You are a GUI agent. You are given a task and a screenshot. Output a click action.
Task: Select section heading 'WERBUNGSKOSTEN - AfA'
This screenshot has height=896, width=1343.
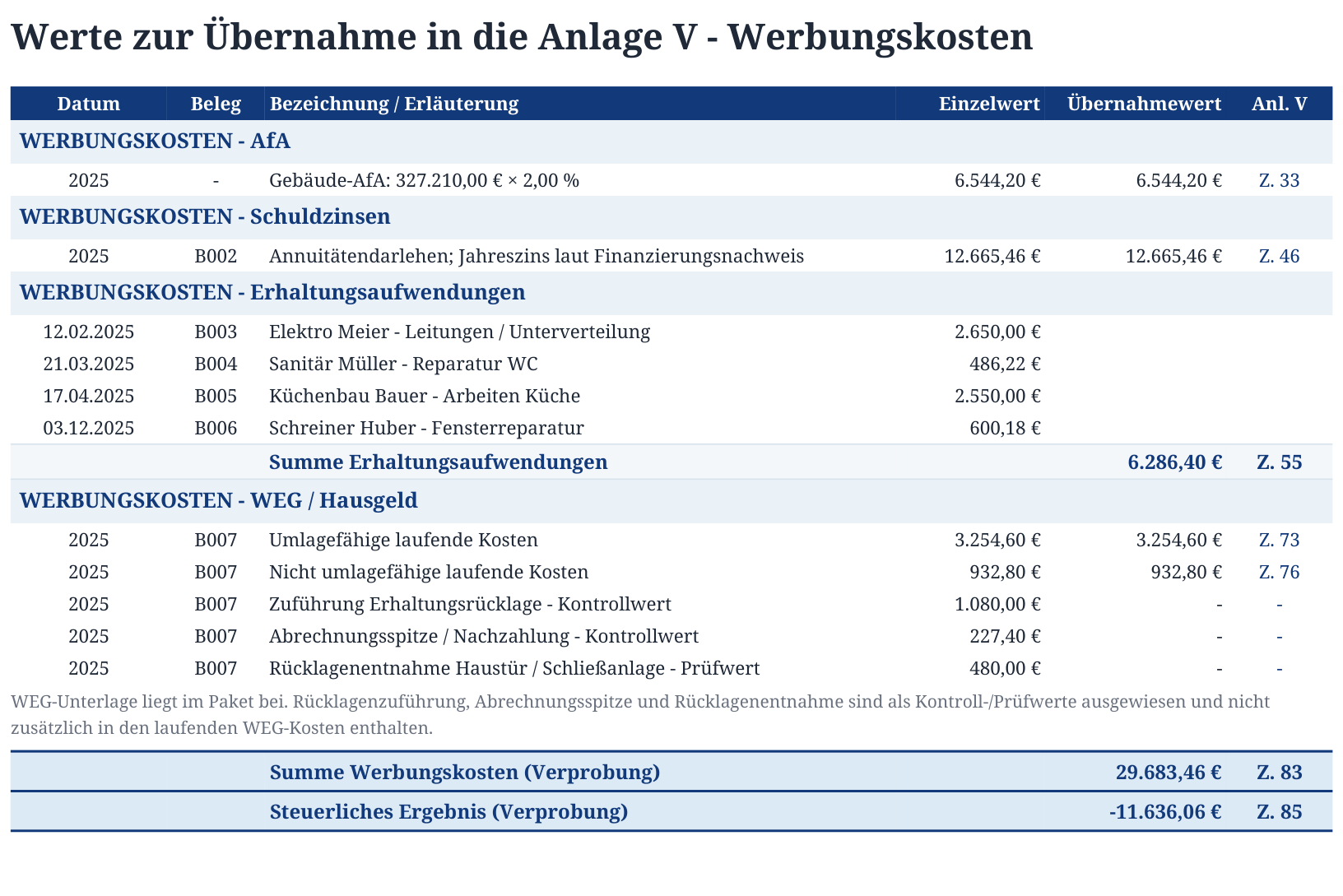point(155,141)
